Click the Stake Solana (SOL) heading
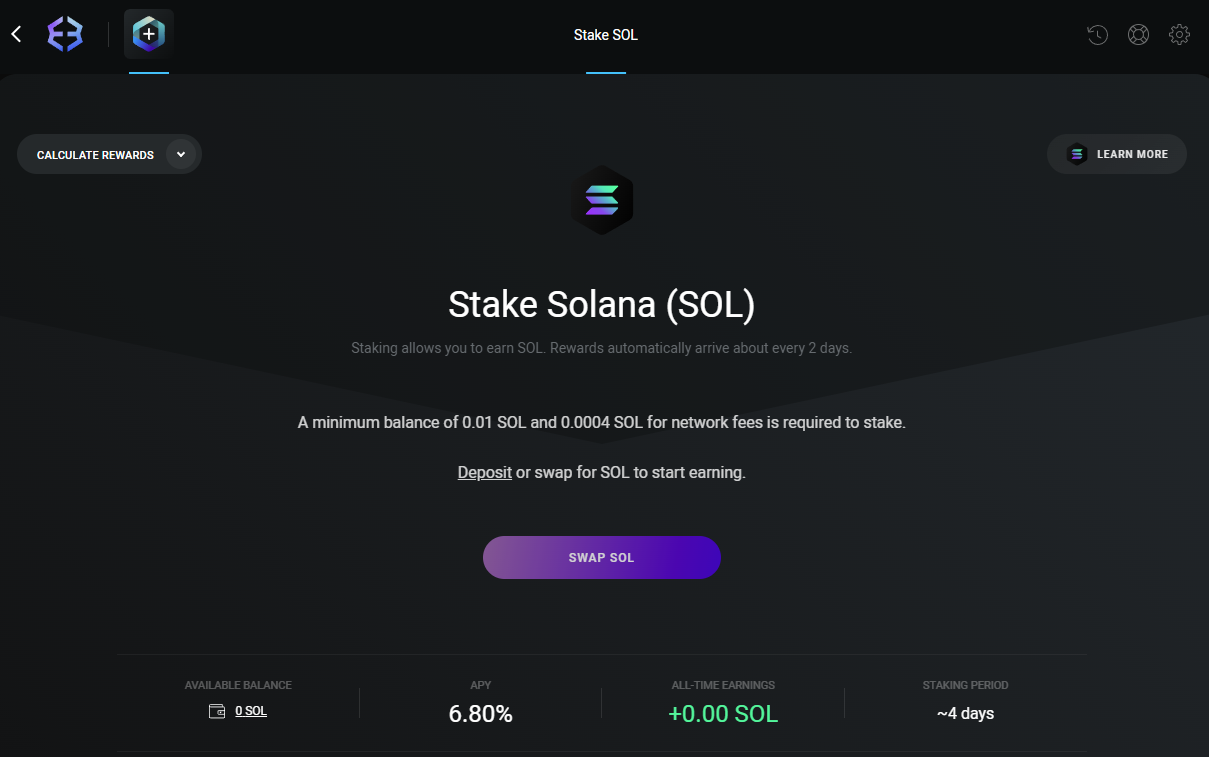Screen dimensions: 1209x757 pos(602,304)
